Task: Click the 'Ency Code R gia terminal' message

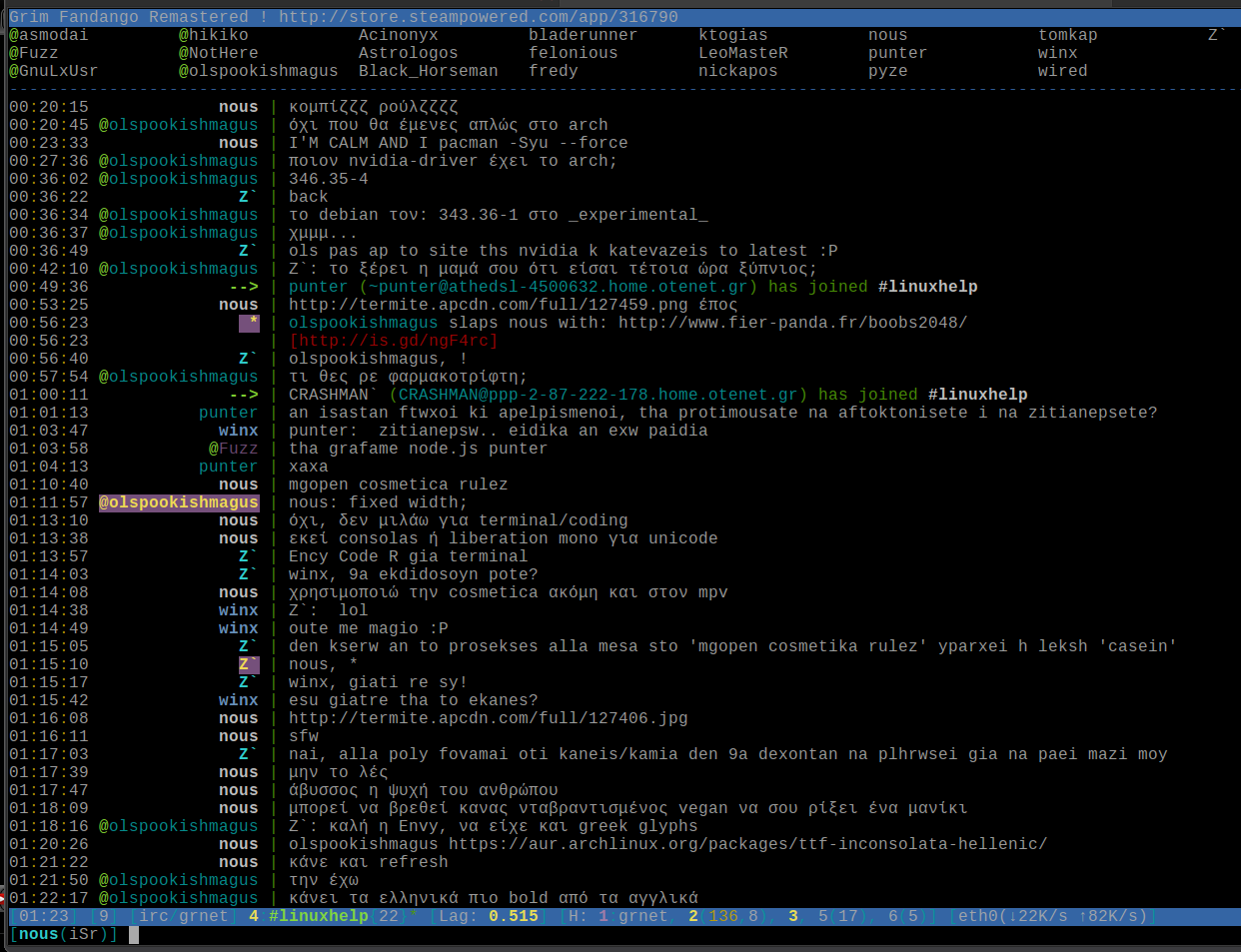Action: [409, 556]
